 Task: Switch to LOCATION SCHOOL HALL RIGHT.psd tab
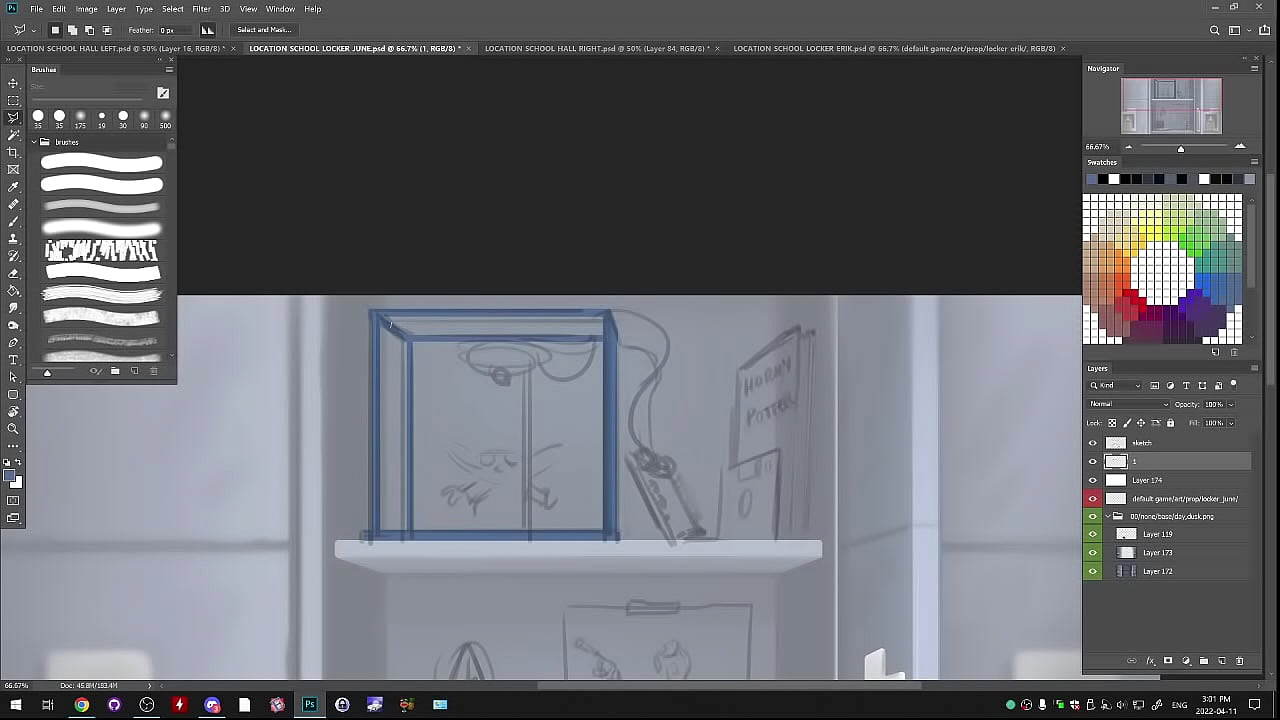(596, 48)
